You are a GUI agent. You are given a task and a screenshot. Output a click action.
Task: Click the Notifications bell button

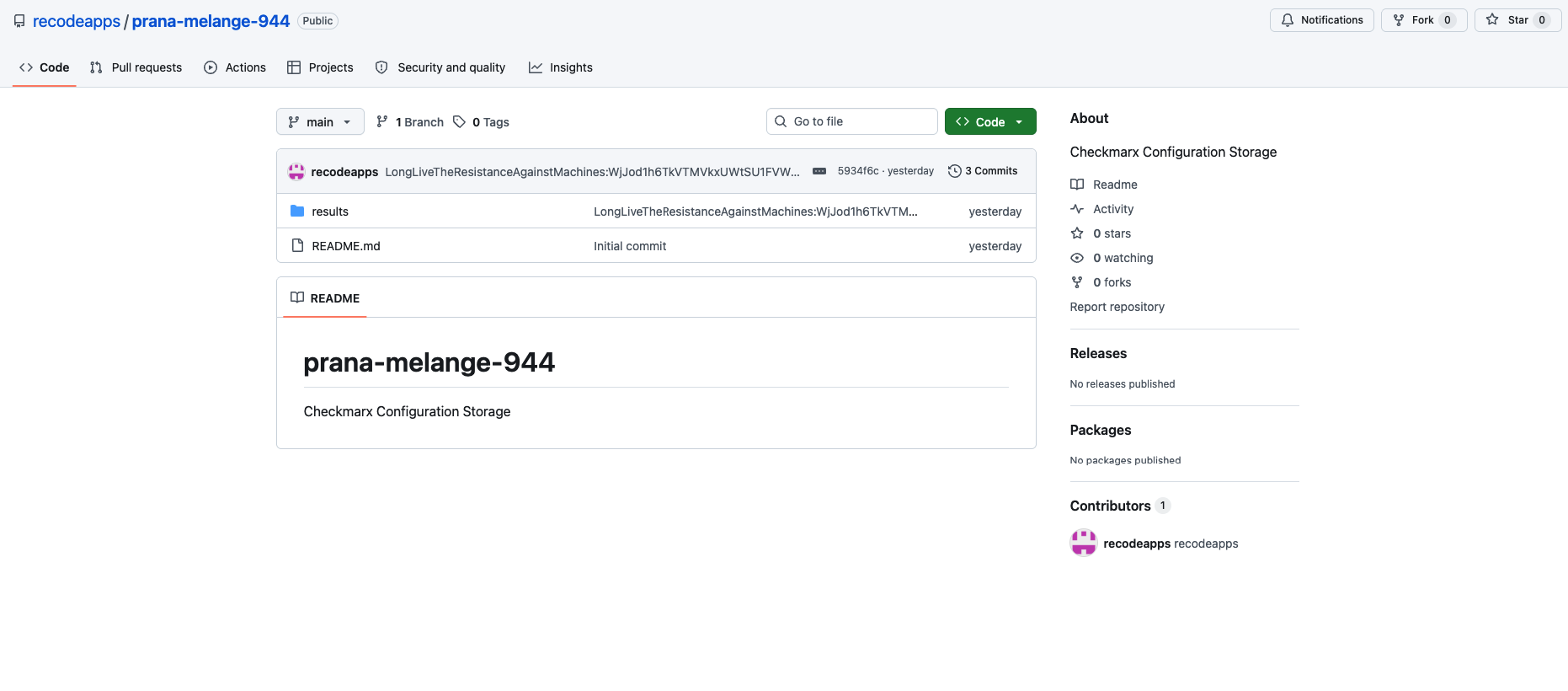(1321, 20)
